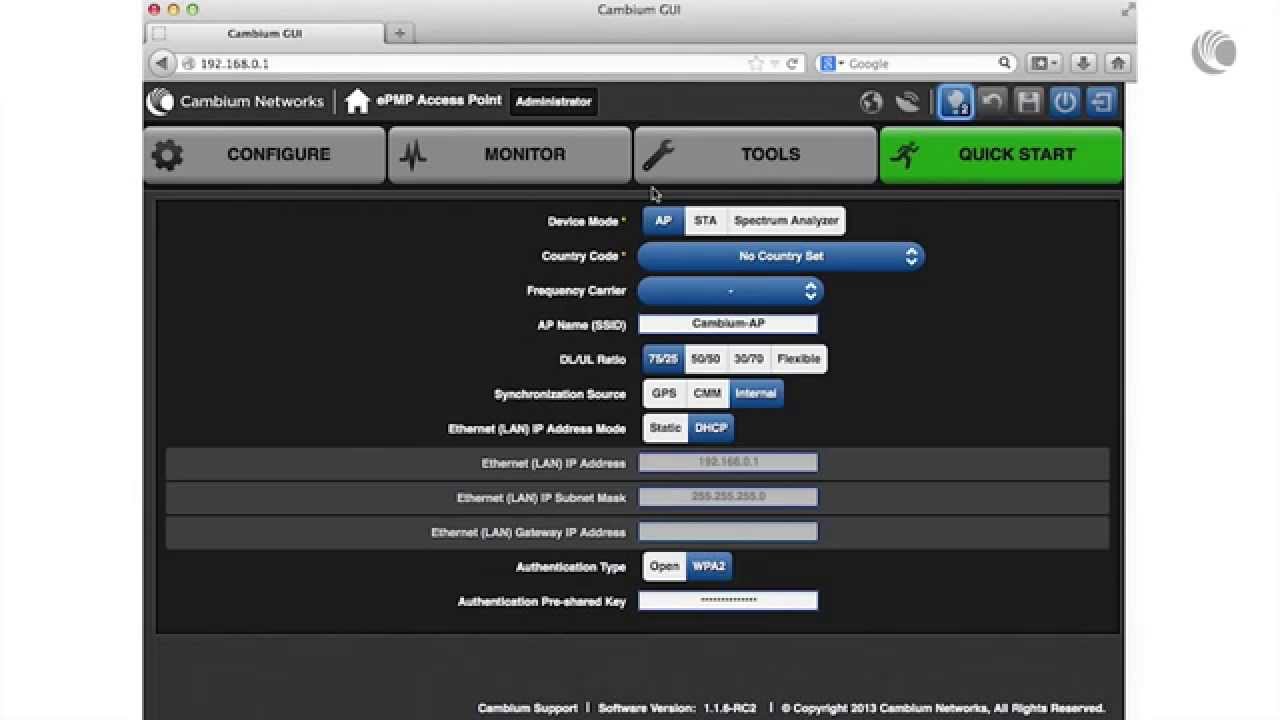Select Flexible DL/UL ratio
Viewport: 1280px width, 720px height.
(798, 359)
